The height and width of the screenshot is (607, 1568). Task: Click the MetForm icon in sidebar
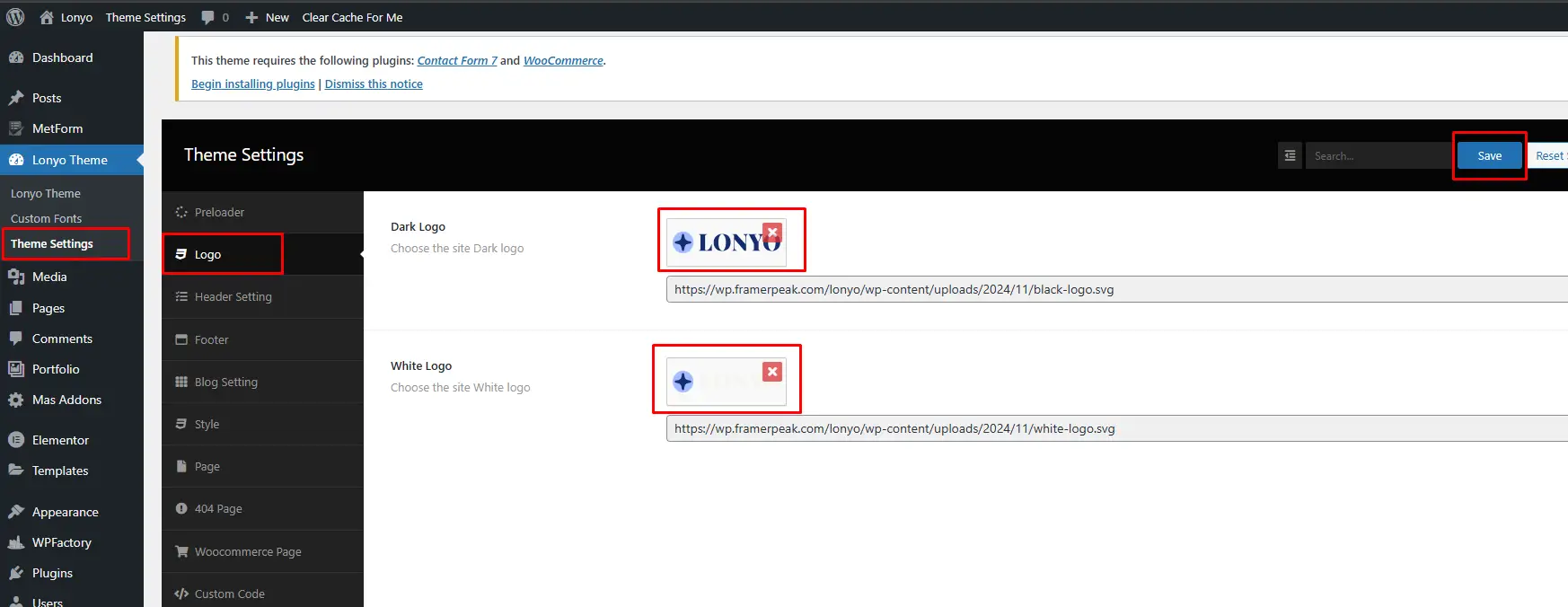pyautogui.click(x=16, y=128)
